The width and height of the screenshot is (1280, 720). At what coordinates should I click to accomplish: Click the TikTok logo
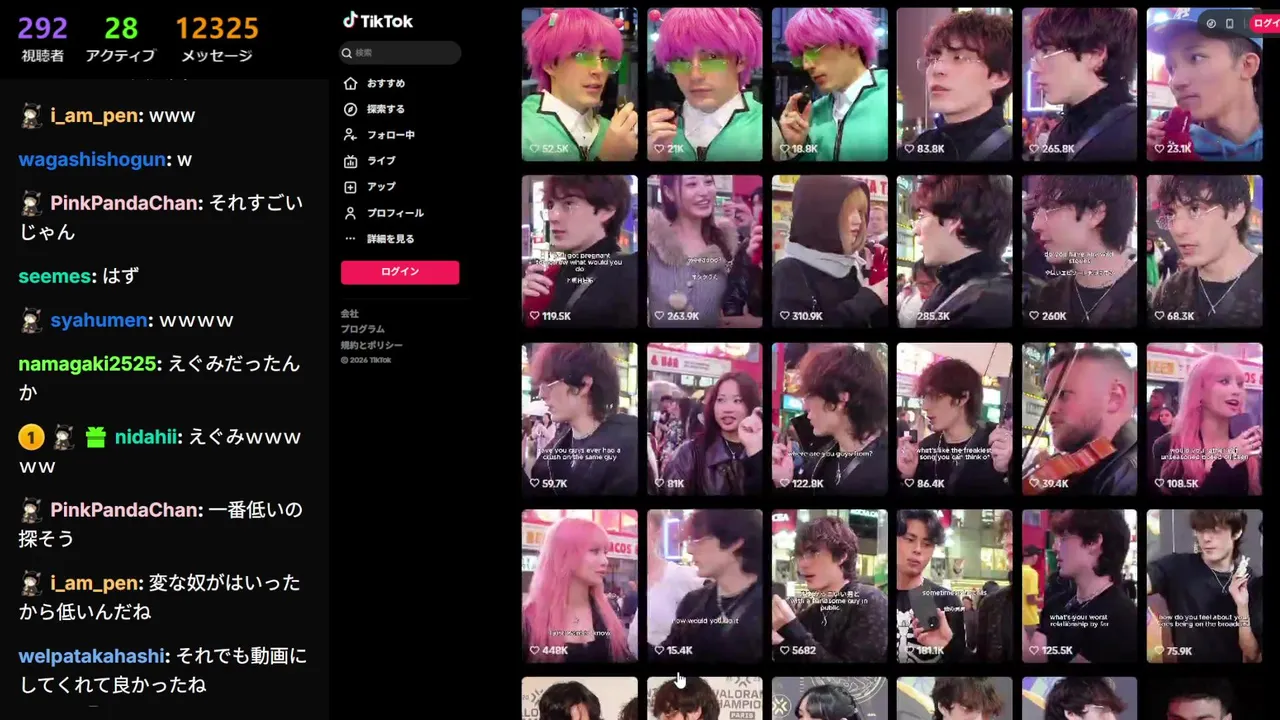click(377, 20)
